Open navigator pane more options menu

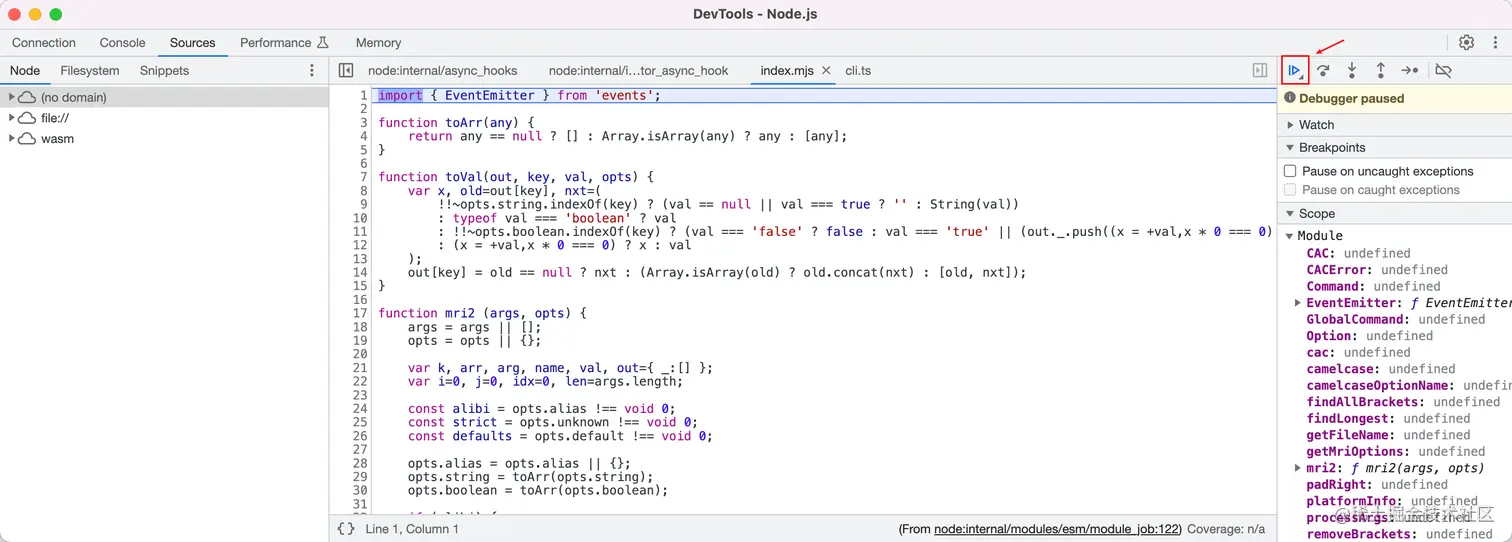pyautogui.click(x=312, y=70)
